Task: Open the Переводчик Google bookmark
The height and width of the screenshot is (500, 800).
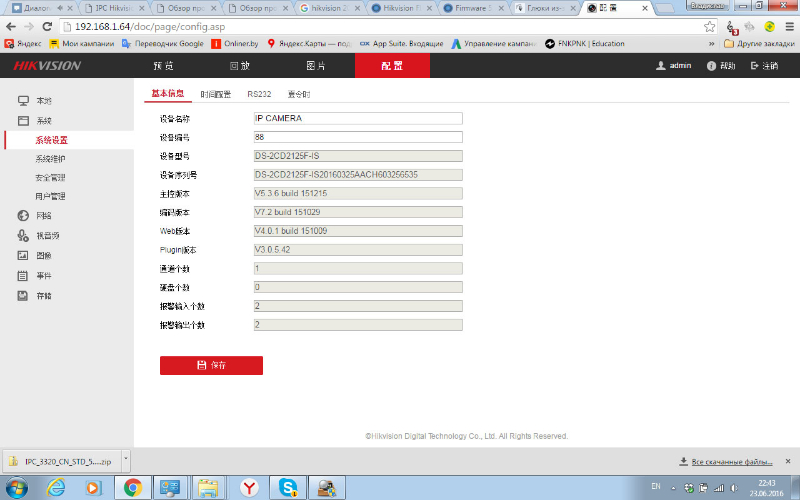Action: tap(163, 44)
